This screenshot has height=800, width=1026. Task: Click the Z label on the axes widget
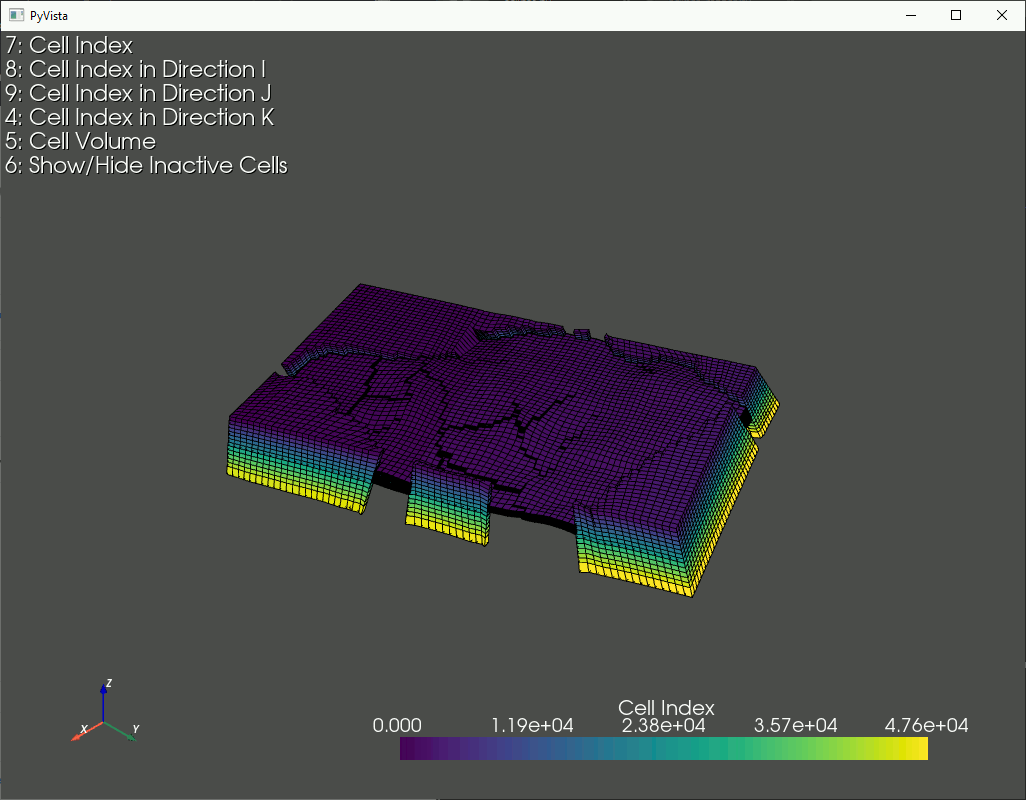107,683
